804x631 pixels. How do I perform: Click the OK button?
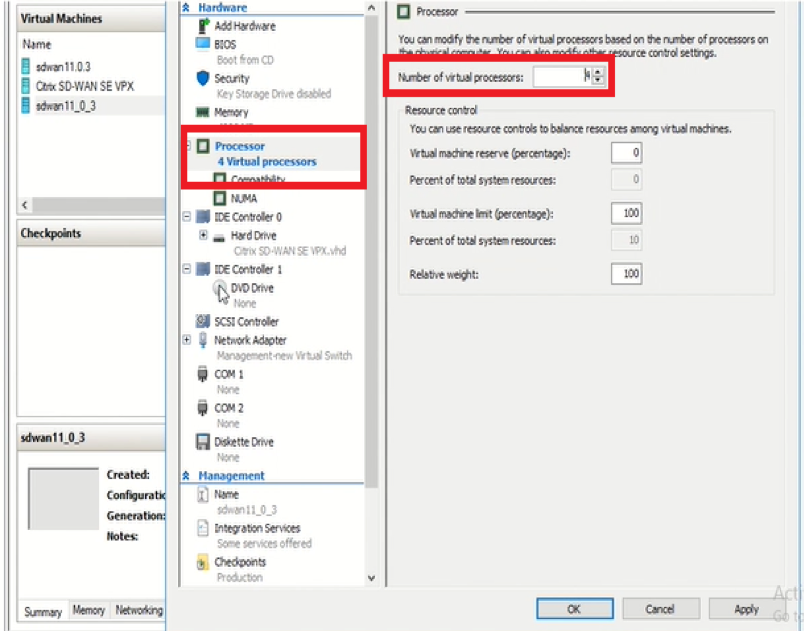coord(574,609)
